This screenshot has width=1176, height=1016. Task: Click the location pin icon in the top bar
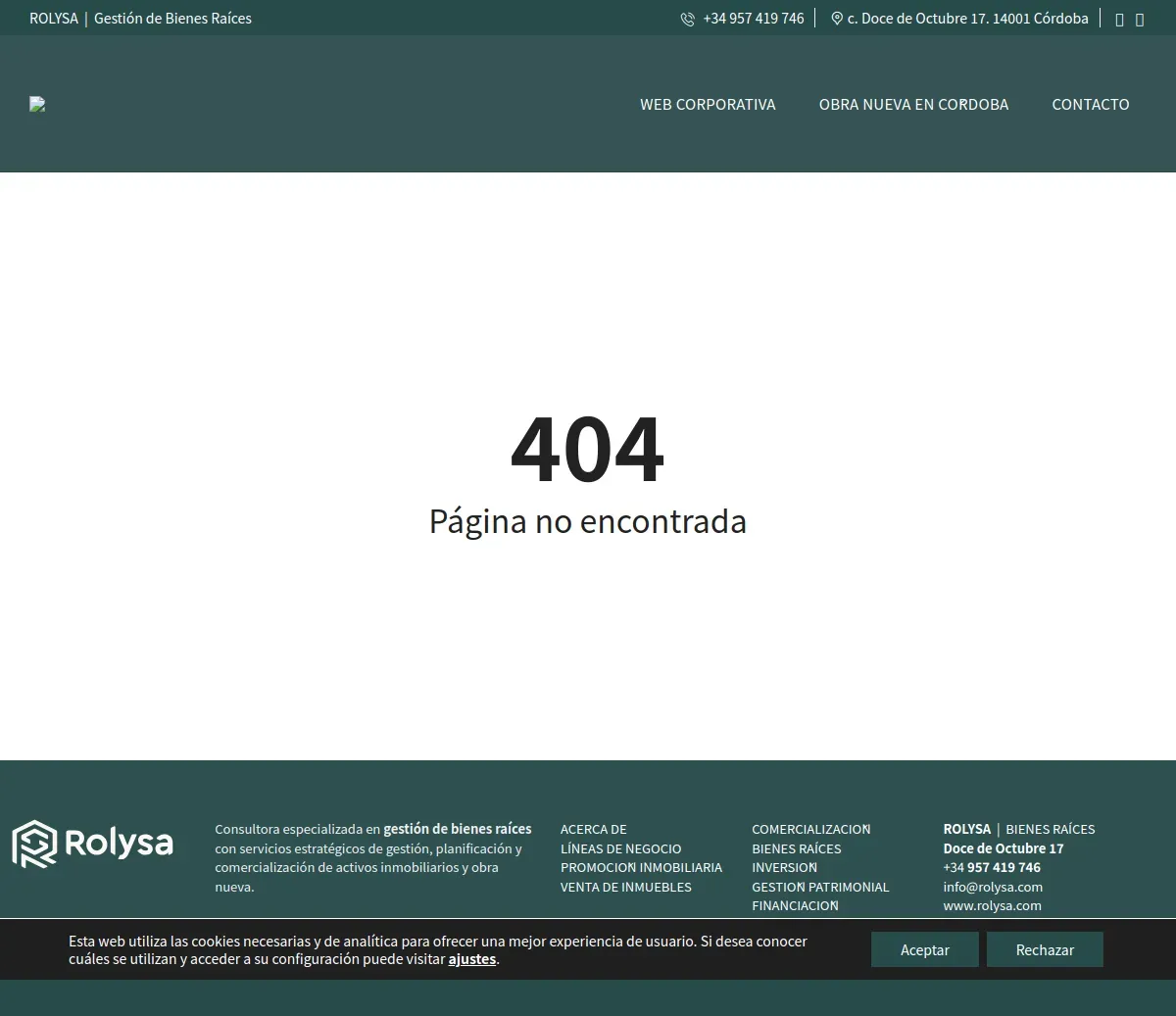click(837, 19)
